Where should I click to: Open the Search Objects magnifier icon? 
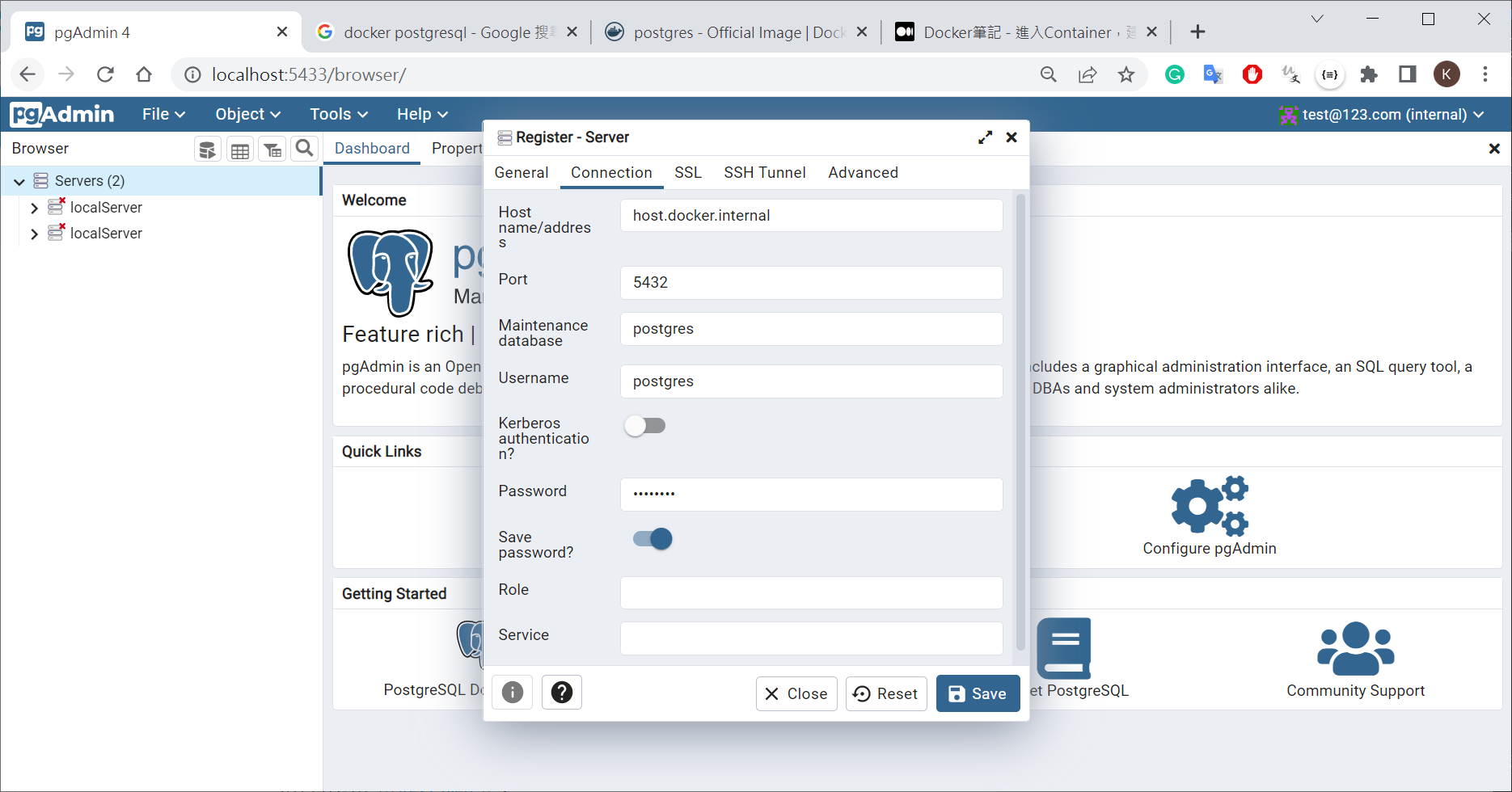(x=304, y=149)
